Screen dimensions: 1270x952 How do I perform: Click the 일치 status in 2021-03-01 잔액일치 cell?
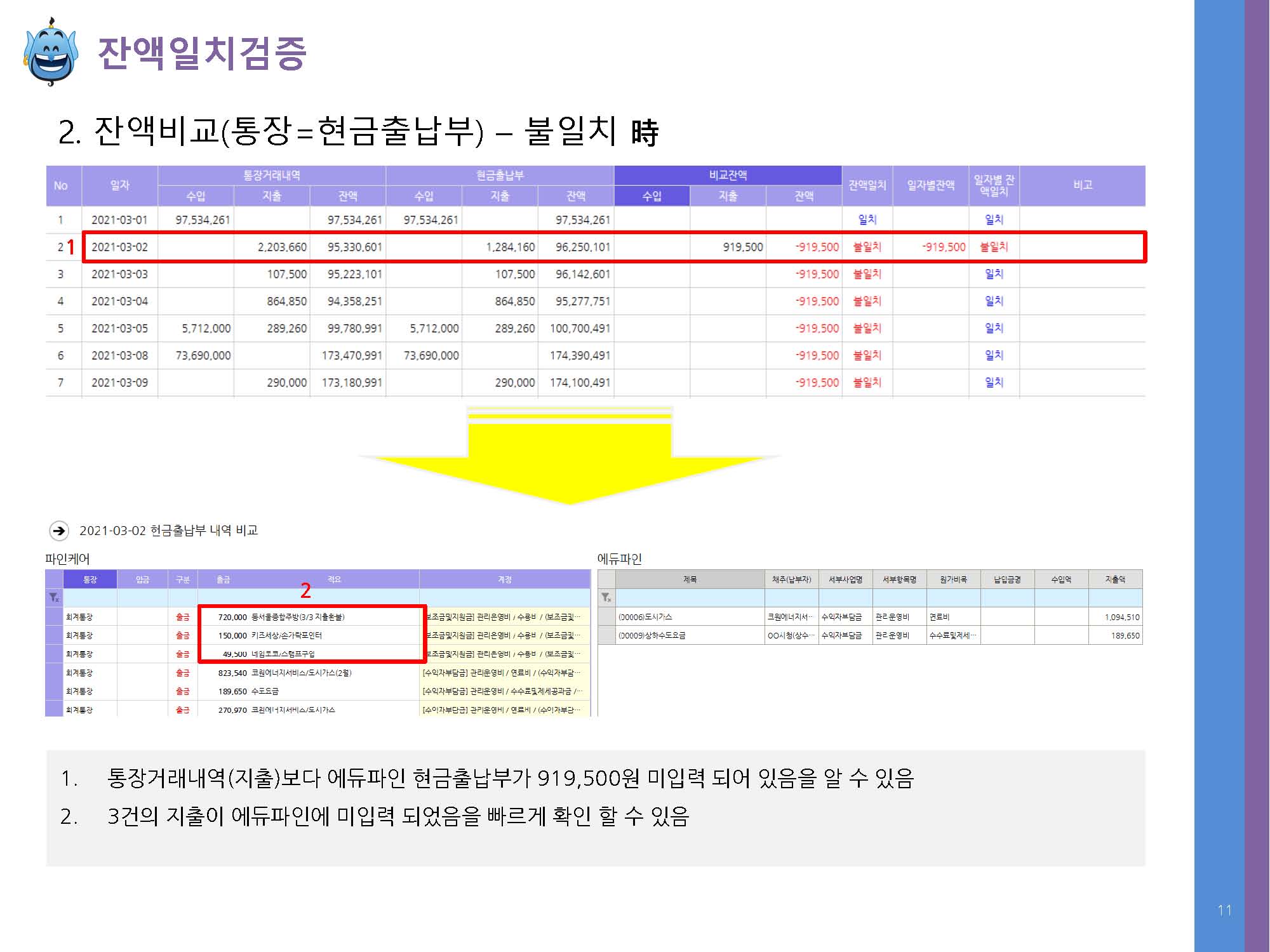pyautogui.click(x=867, y=220)
